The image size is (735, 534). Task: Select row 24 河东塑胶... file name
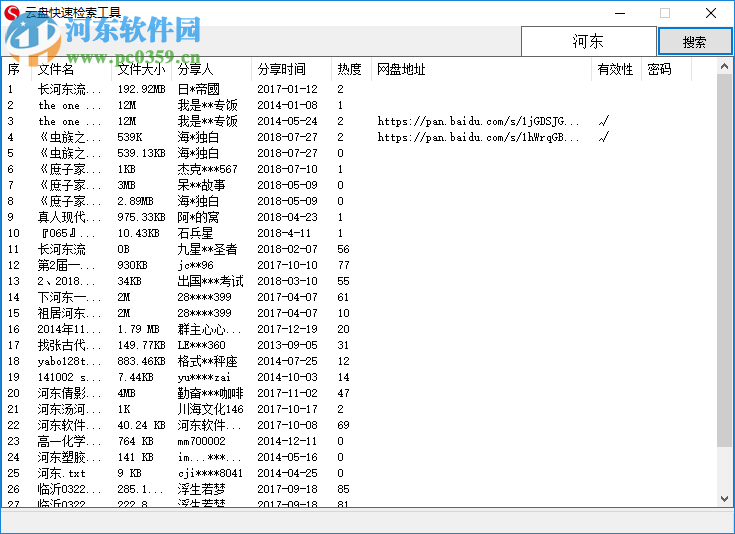[x=69, y=457]
